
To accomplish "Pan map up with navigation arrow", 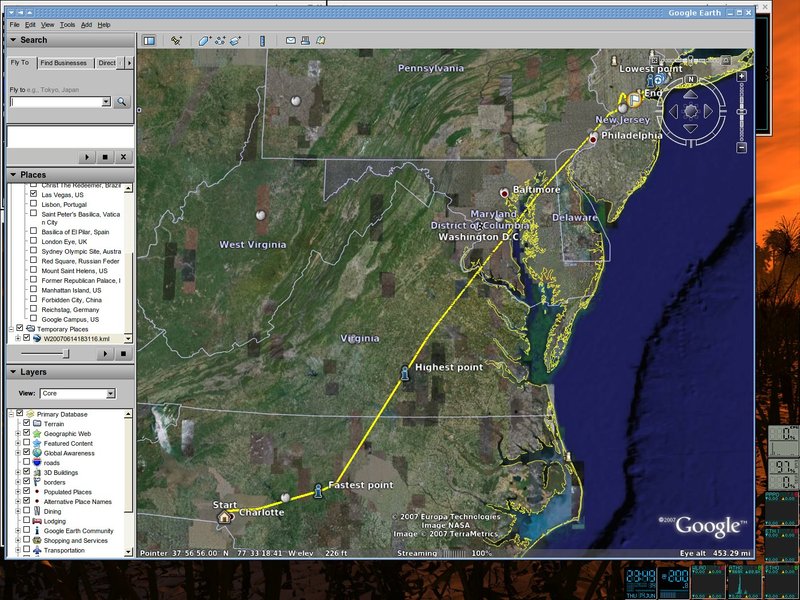I will [691, 94].
